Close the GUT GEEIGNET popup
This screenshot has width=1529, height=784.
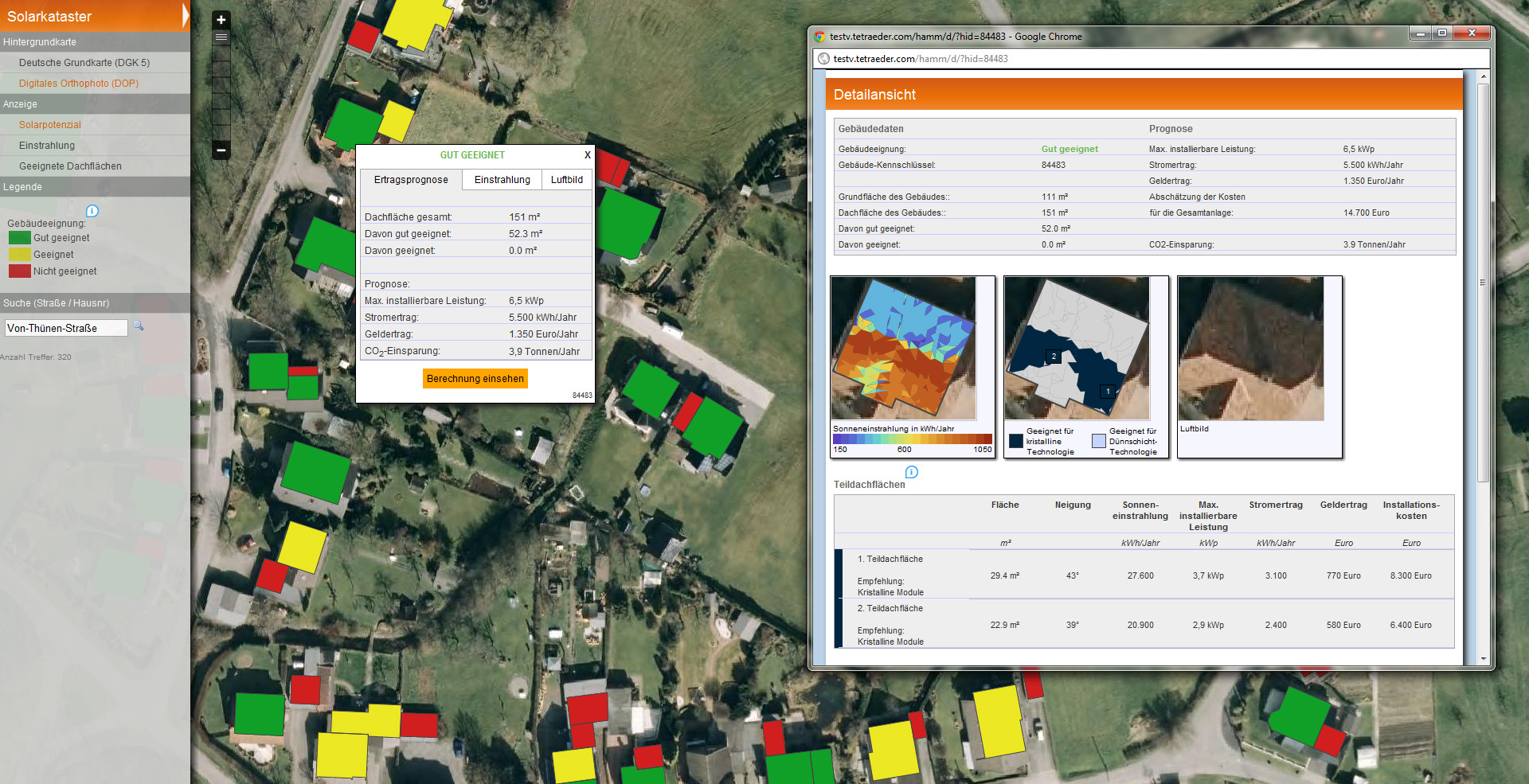587,155
